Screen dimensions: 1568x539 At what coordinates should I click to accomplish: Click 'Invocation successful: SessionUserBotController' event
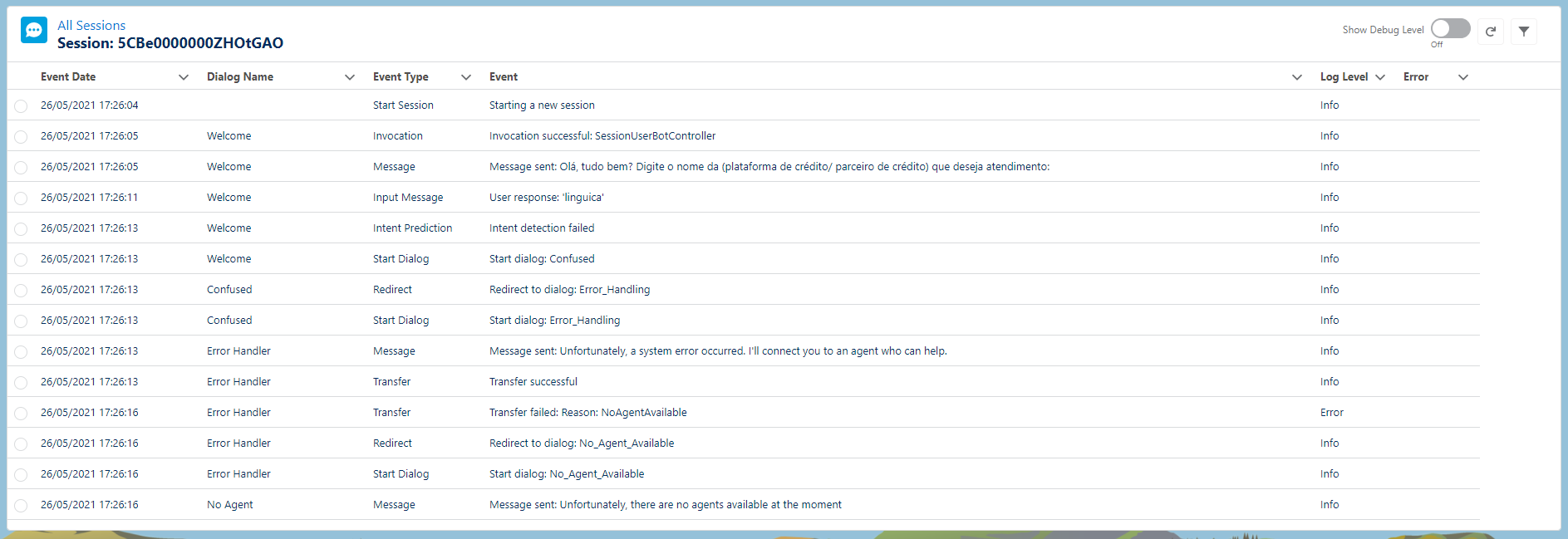click(602, 136)
